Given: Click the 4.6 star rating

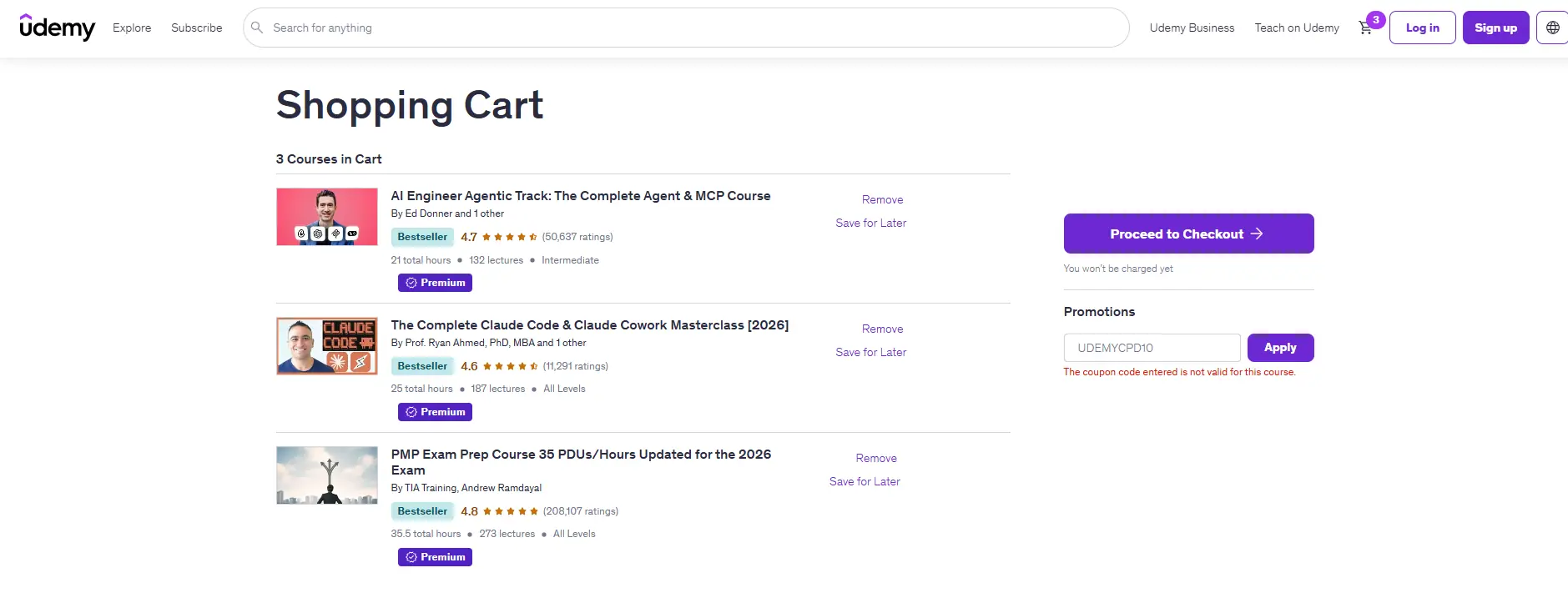Looking at the screenshot, I should pos(499,366).
